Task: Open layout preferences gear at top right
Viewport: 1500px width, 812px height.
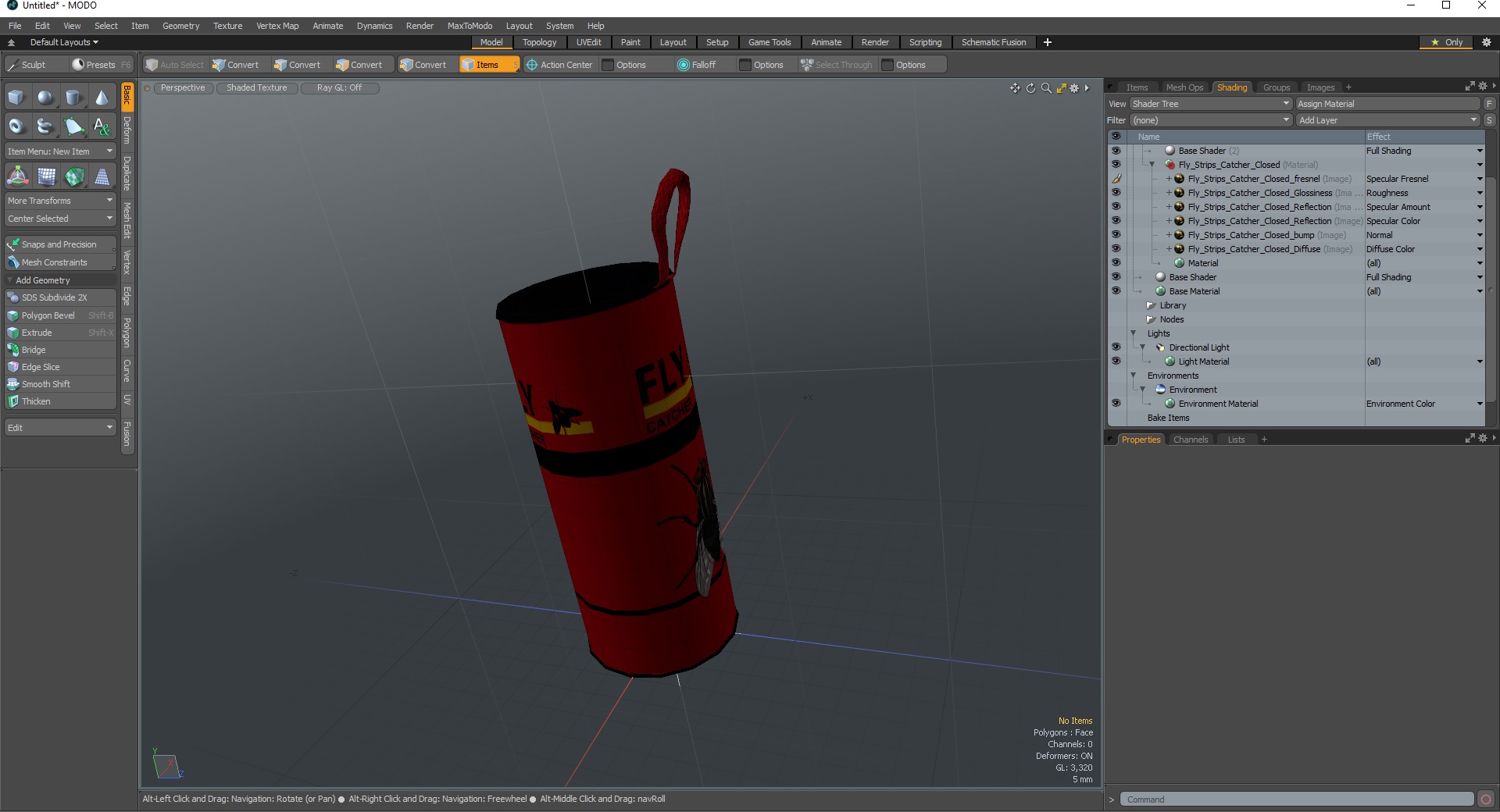Action: click(x=1487, y=42)
